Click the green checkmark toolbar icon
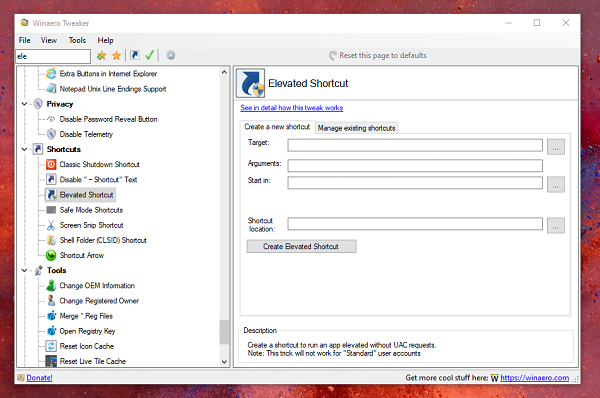The image size is (600, 398). [149, 55]
